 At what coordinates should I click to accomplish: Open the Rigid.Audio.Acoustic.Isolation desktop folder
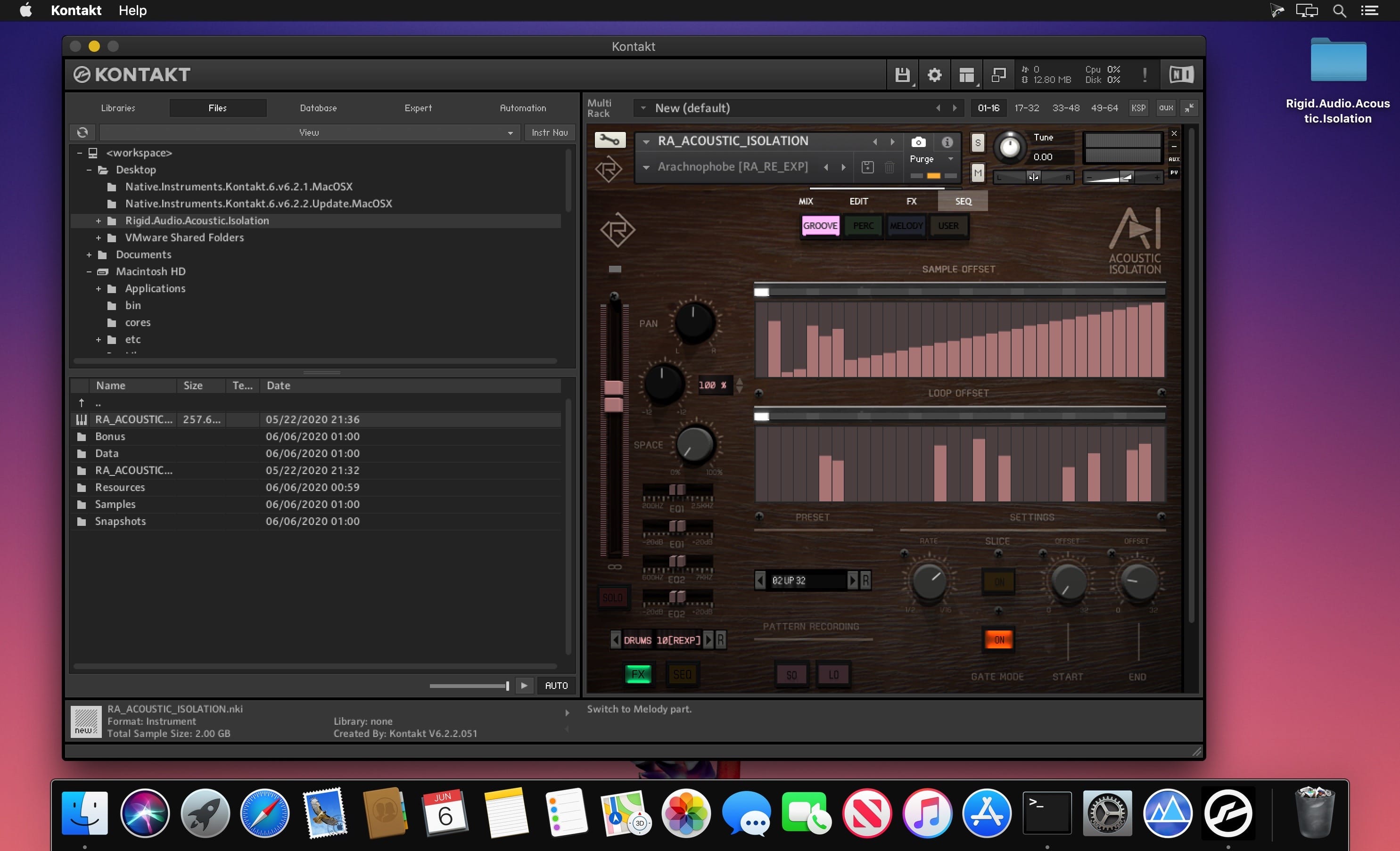[x=1338, y=61]
